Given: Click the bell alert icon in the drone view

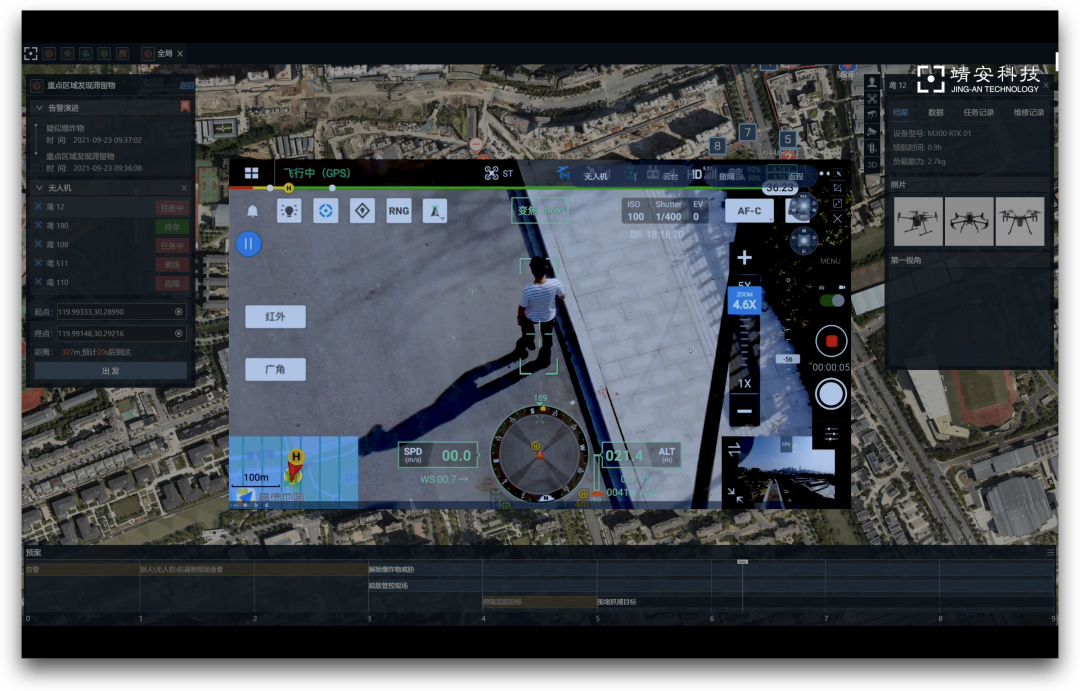Looking at the screenshot, I should click(253, 211).
